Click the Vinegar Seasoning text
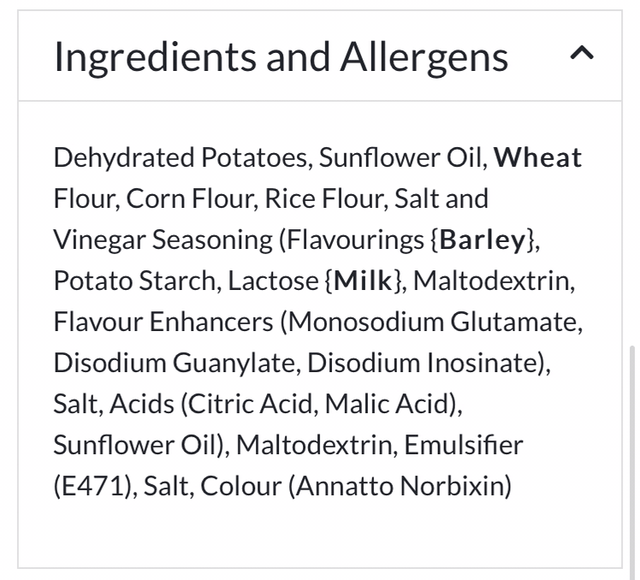 [163, 240]
